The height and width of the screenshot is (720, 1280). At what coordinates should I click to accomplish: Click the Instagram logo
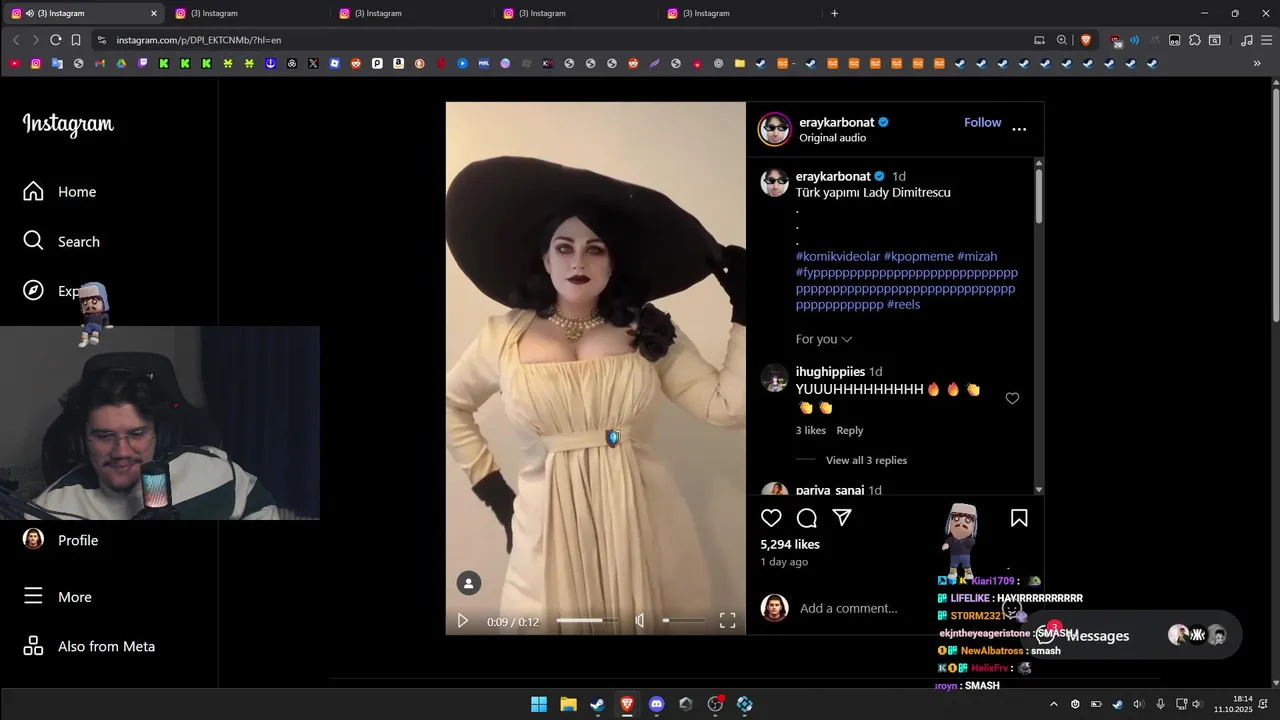(x=68, y=124)
